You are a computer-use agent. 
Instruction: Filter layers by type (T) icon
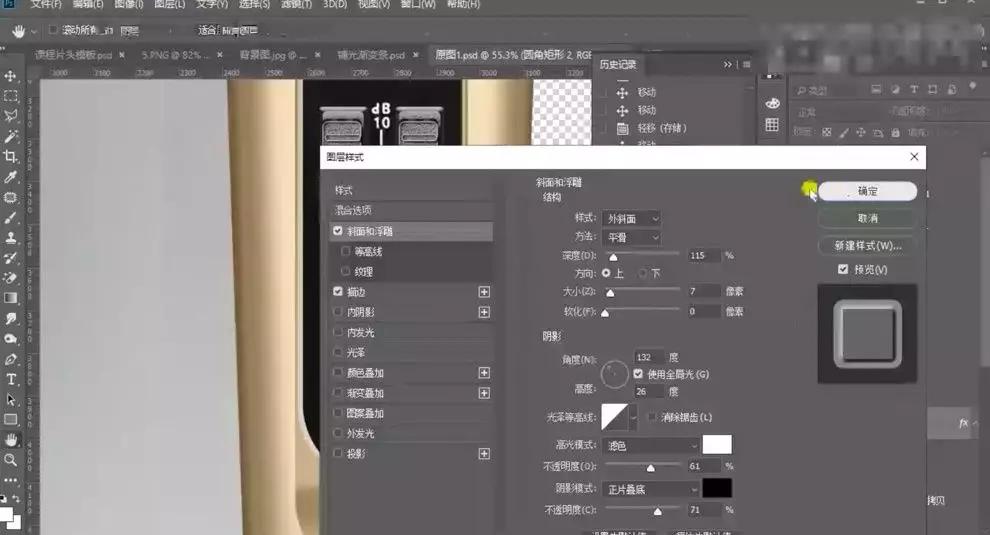point(914,90)
